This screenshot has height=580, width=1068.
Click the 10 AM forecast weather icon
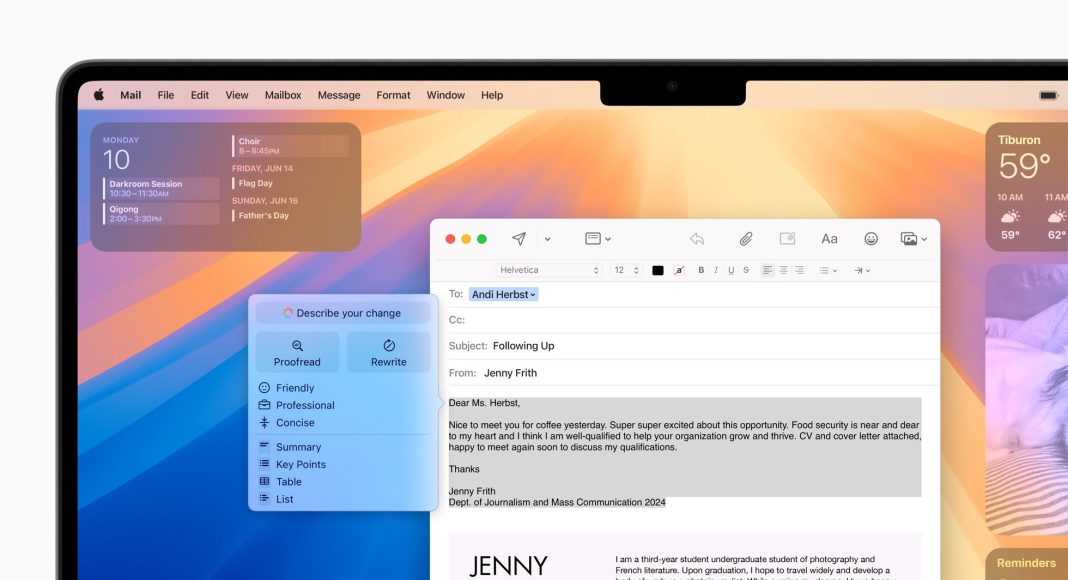click(1010, 216)
